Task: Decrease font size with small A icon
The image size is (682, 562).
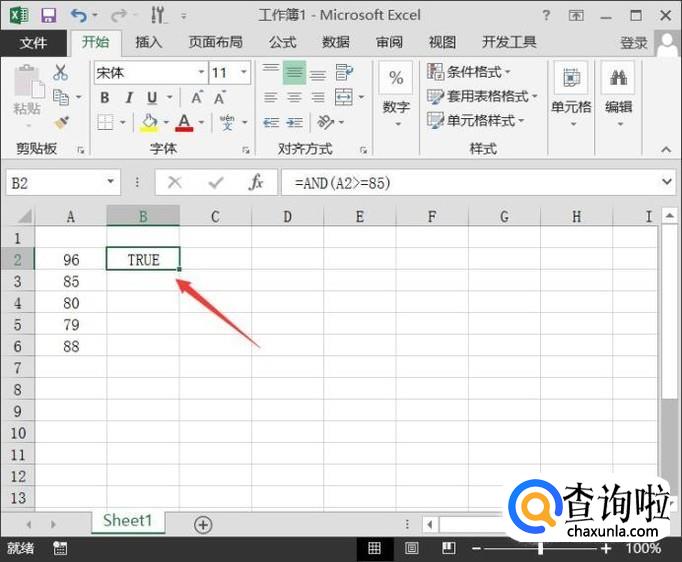Action: coord(219,97)
